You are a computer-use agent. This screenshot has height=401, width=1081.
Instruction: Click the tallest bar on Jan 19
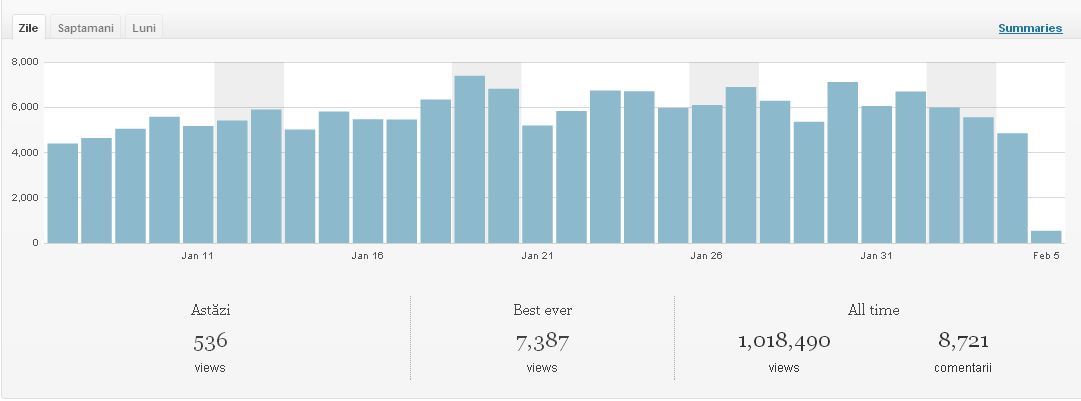469,160
